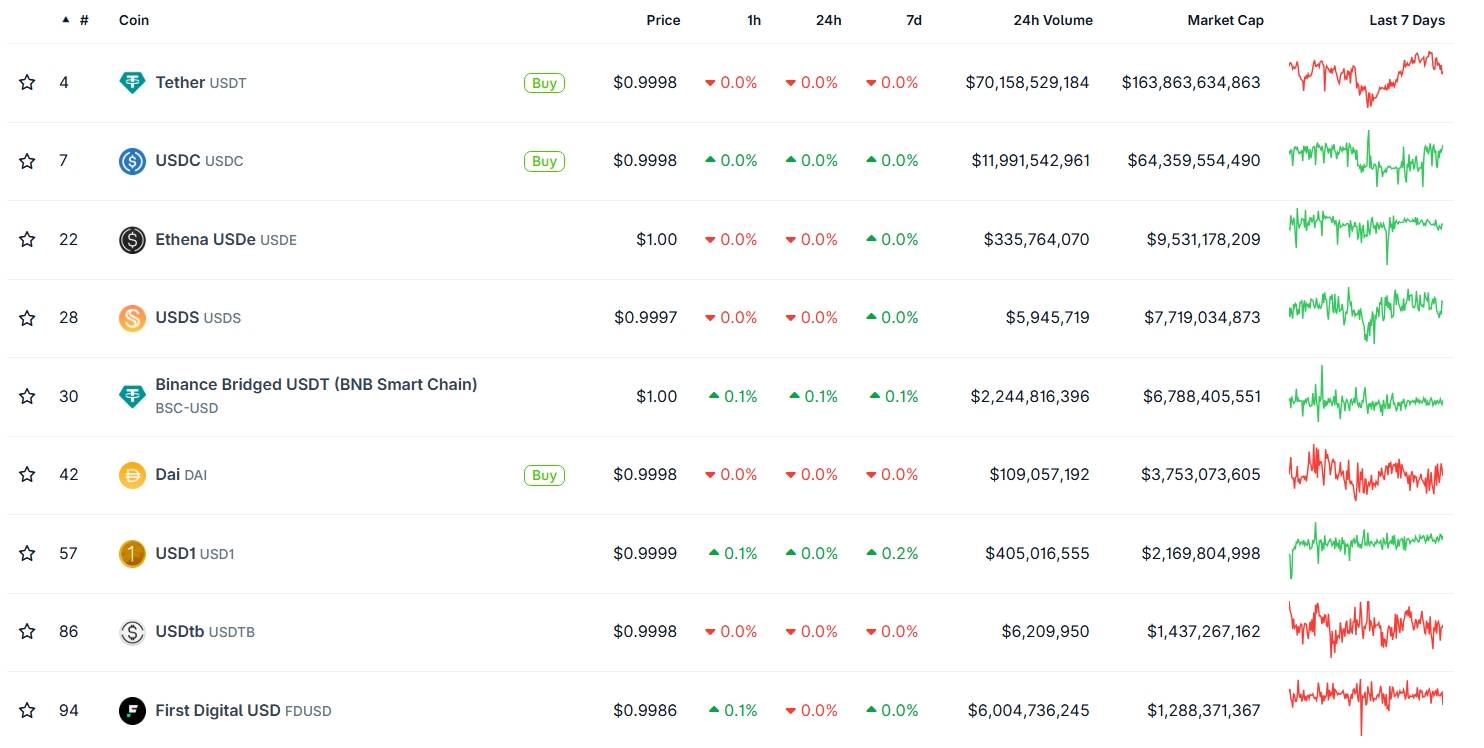The height and width of the screenshot is (748, 1484).
Task: Open the USDS coin link
Action: tap(198, 318)
